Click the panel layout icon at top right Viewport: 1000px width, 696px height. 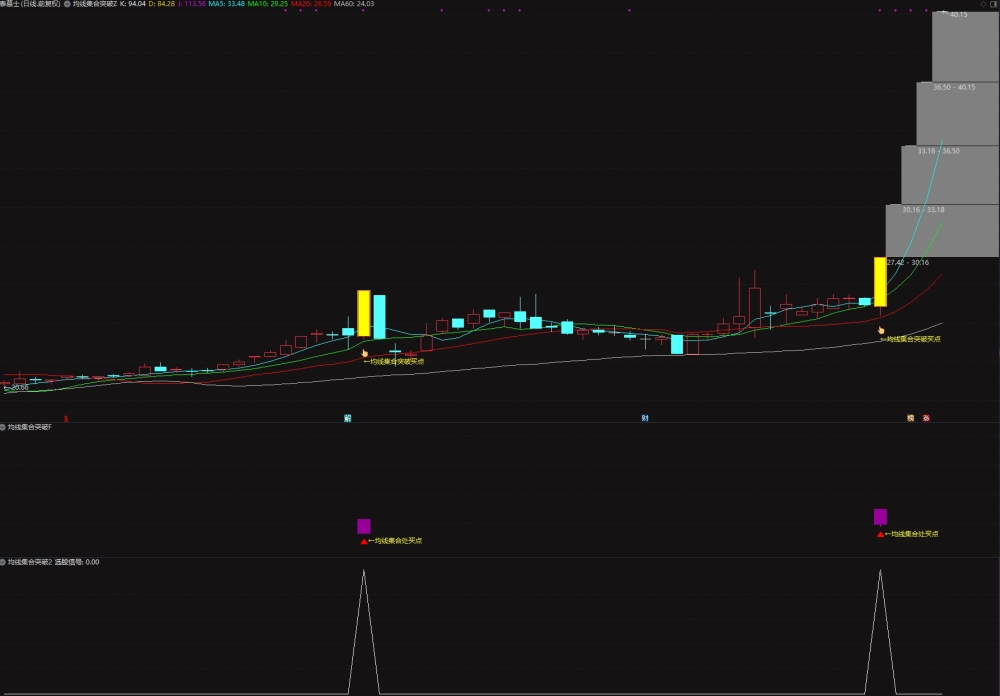[994, 4]
